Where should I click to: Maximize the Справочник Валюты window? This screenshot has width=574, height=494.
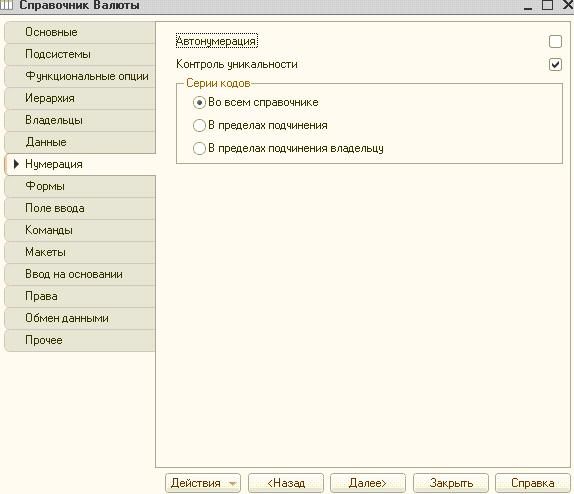pos(547,5)
